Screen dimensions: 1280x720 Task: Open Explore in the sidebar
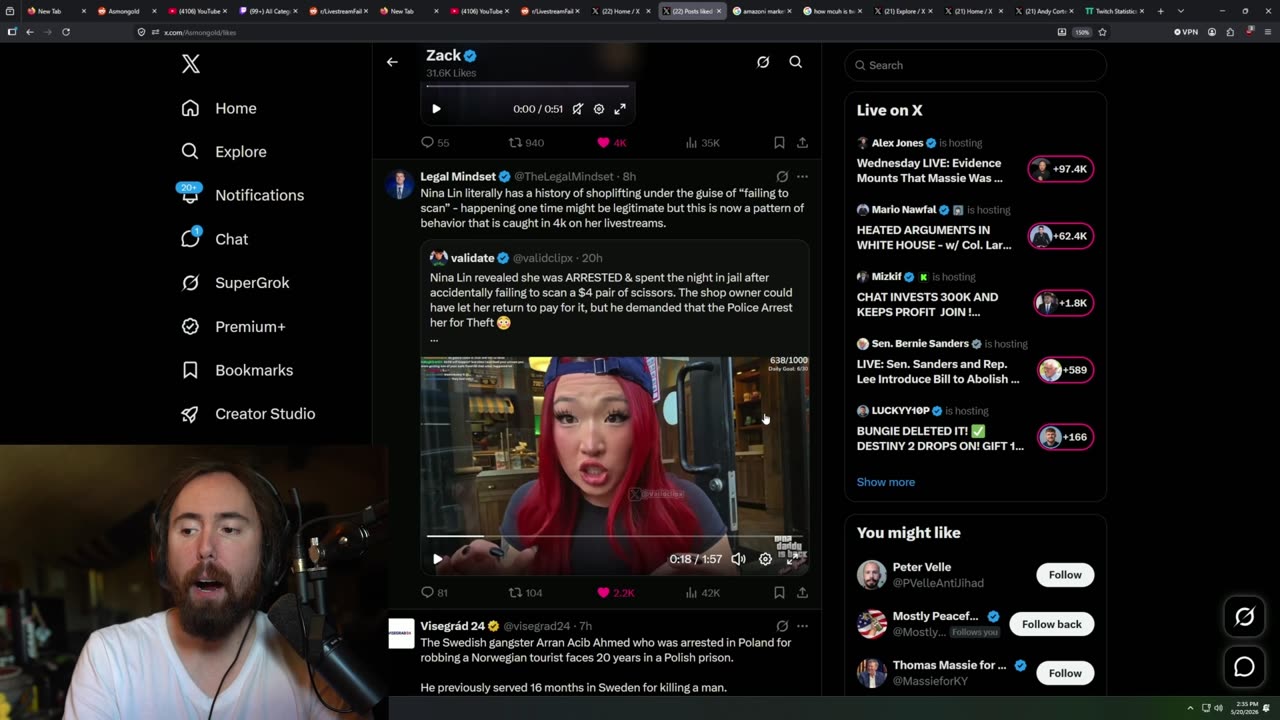pos(224,152)
